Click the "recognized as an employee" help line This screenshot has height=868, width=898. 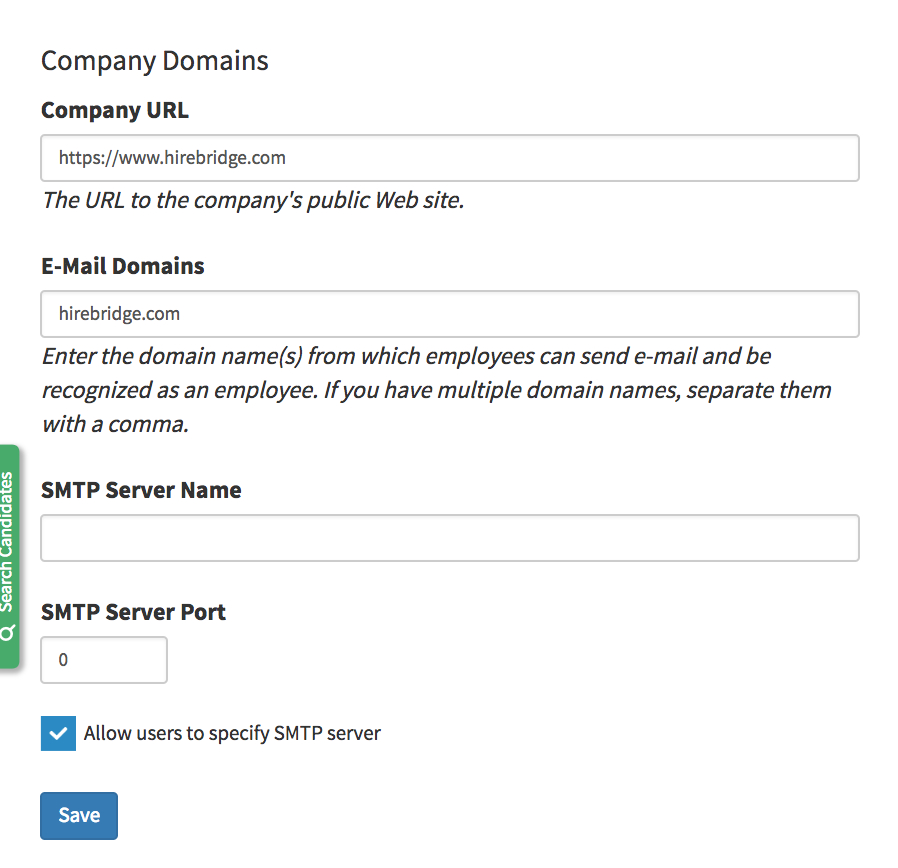click(x=436, y=390)
